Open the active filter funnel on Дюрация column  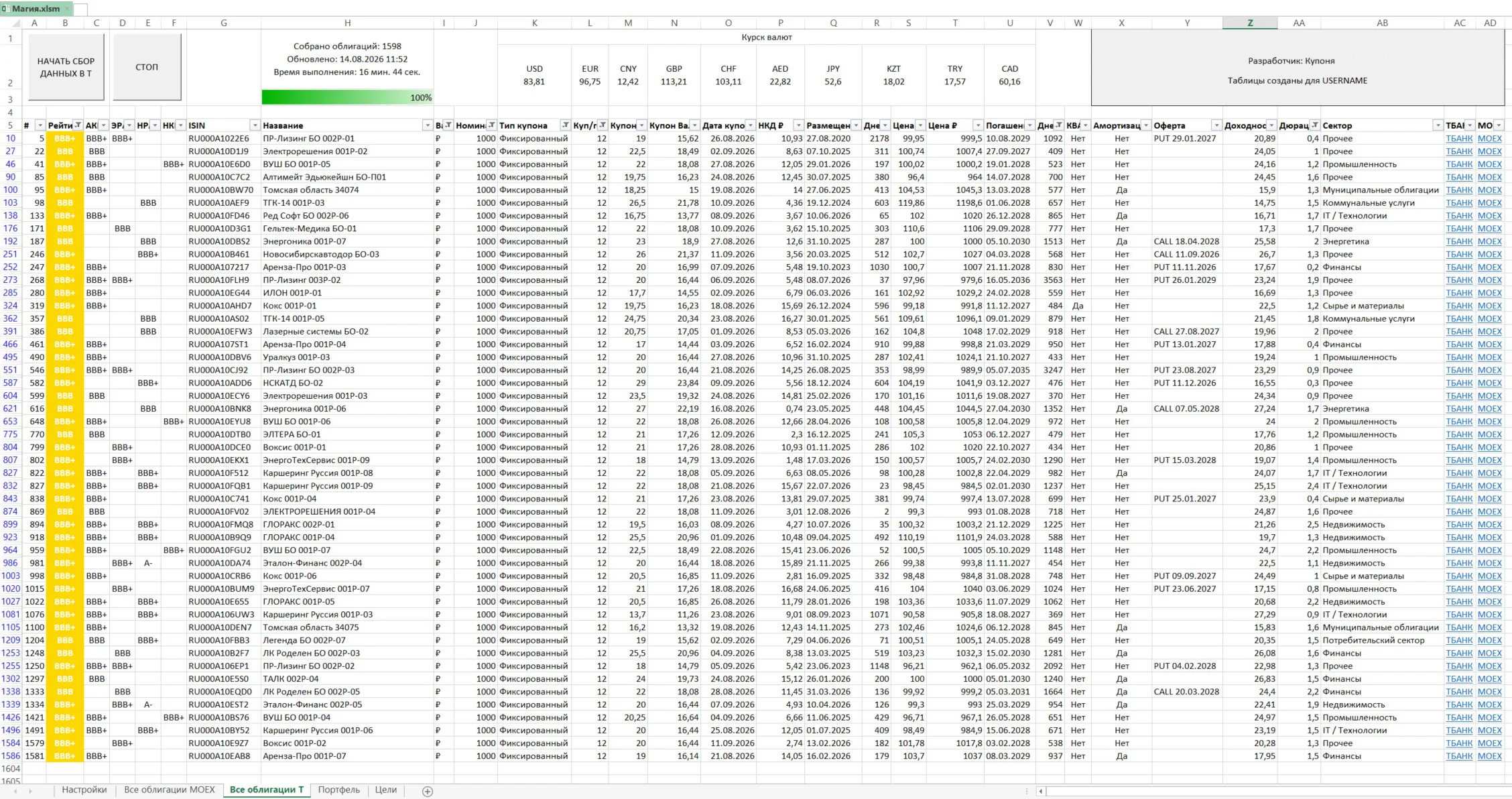click(x=1315, y=125)
